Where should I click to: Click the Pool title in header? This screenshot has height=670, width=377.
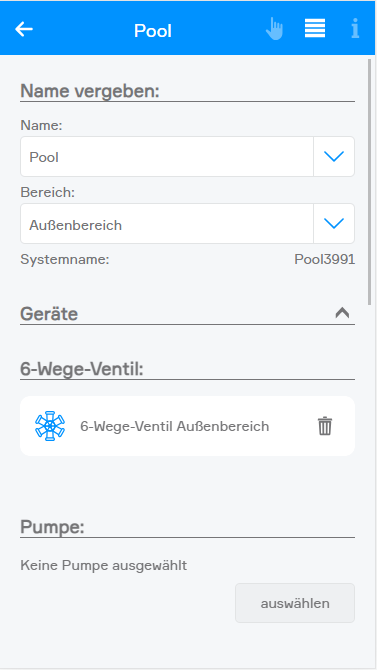pos(153,31)
